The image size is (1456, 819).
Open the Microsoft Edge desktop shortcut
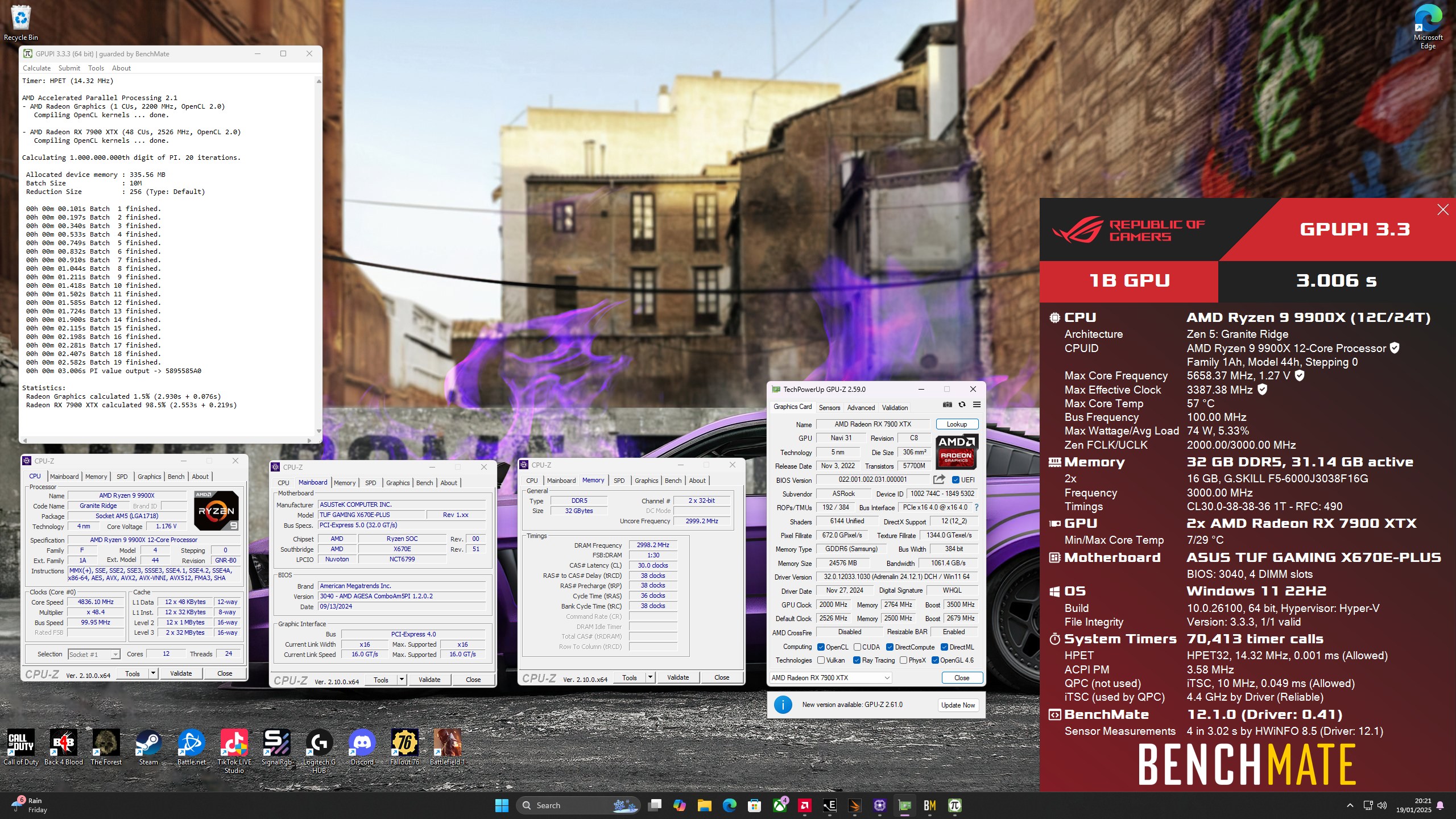[x=1428, y=27]
